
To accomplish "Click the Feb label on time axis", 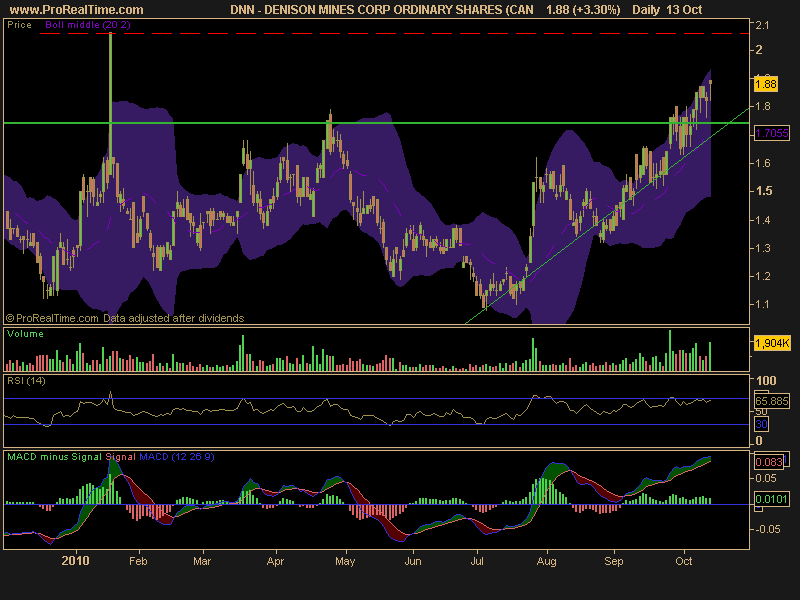I will click(x=138, y=561).
